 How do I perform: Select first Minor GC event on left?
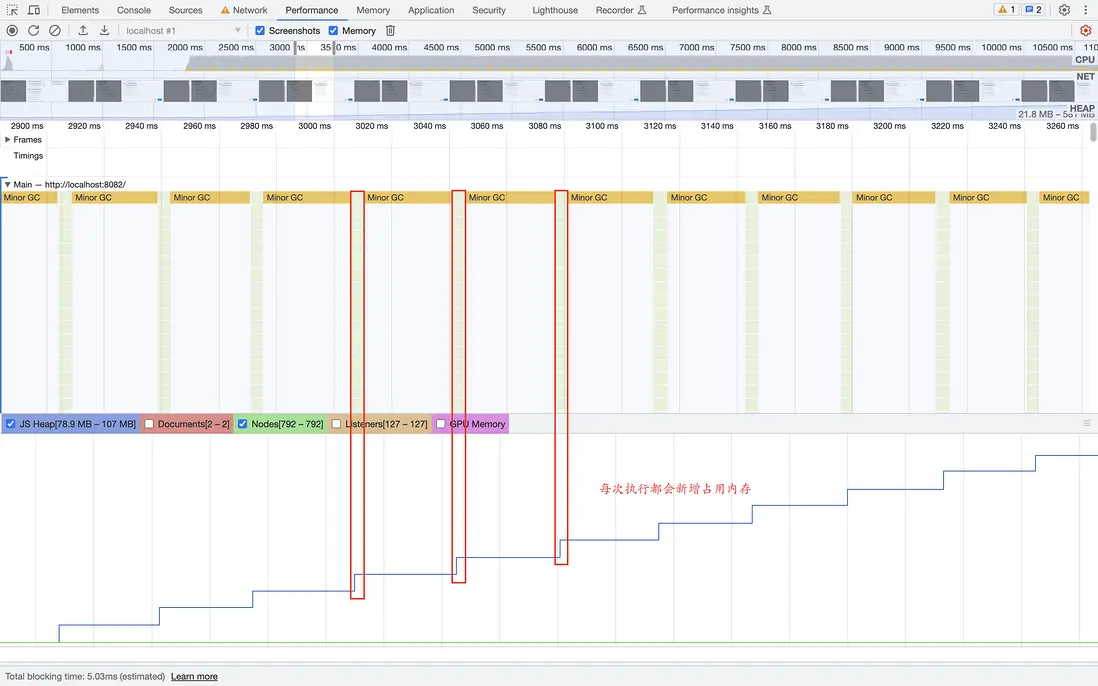(x=29, y=197)
